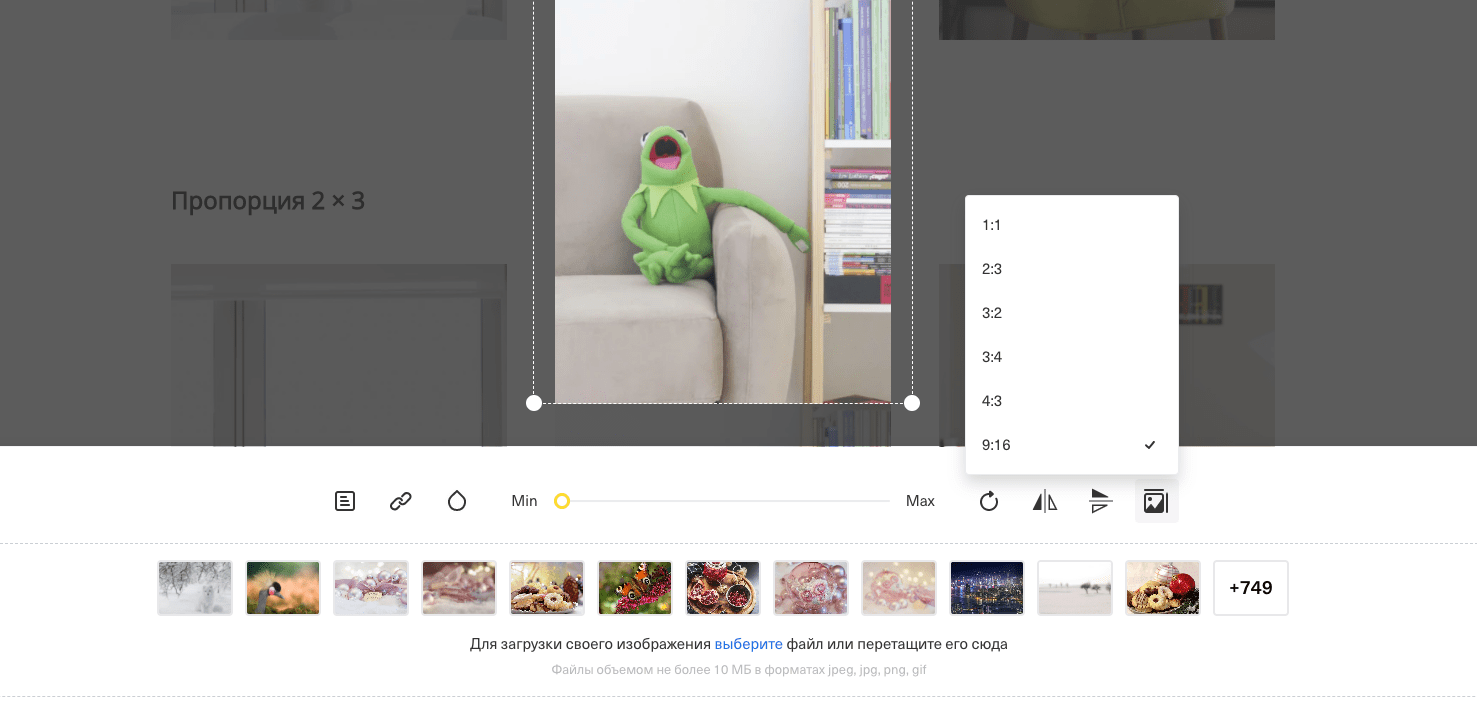Choose the 2:3 aspect ratio
This screenshot has width=1477, height=705.
1072,269
